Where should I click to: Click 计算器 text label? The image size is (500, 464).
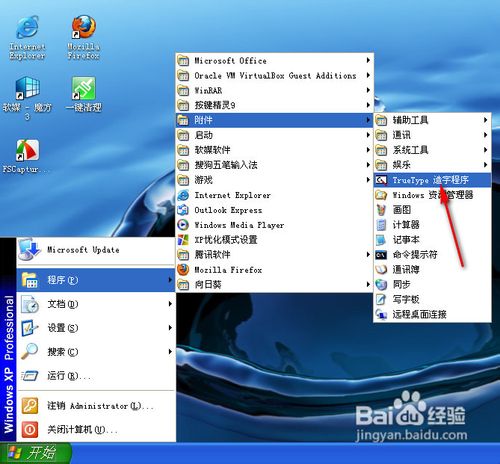406,225
